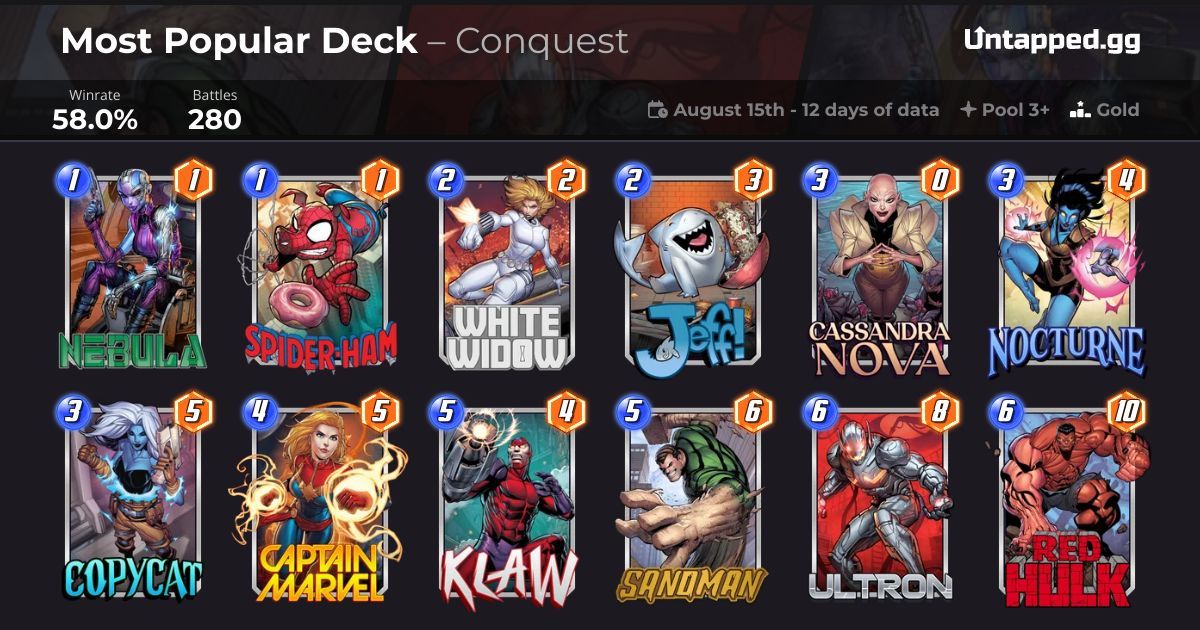Click the 58.0% winrate value
This screenshot has height=630, width=1200.
tap(95, 120)
